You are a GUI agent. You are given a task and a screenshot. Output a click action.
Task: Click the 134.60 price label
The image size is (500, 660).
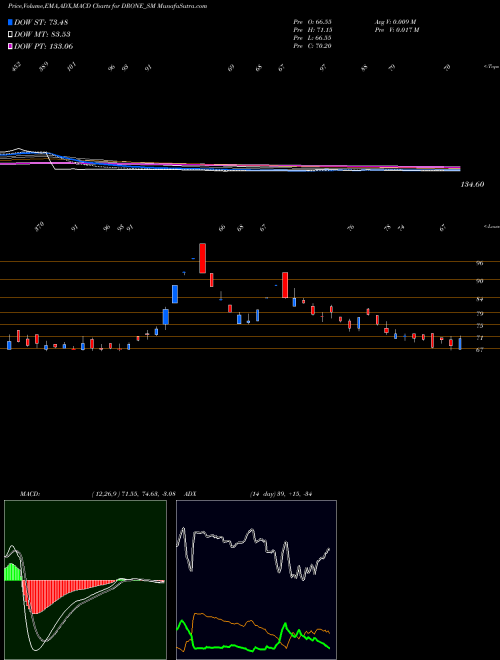pyautogui.click(x=473, y=184)
